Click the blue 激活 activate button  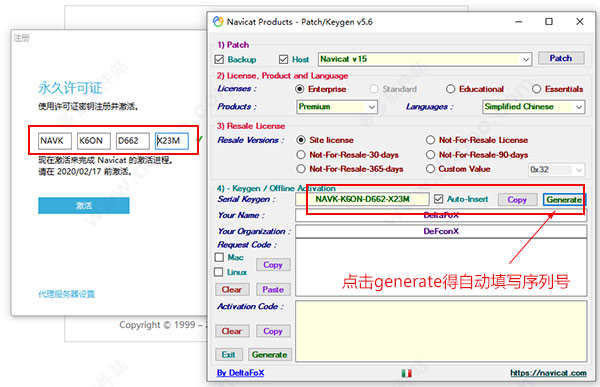(84, 206)
